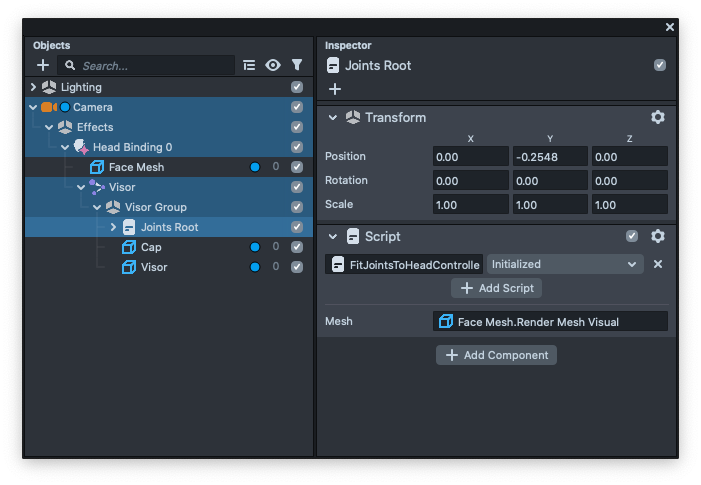Open the filter funnel icon in Objects

tap(297, 65)
